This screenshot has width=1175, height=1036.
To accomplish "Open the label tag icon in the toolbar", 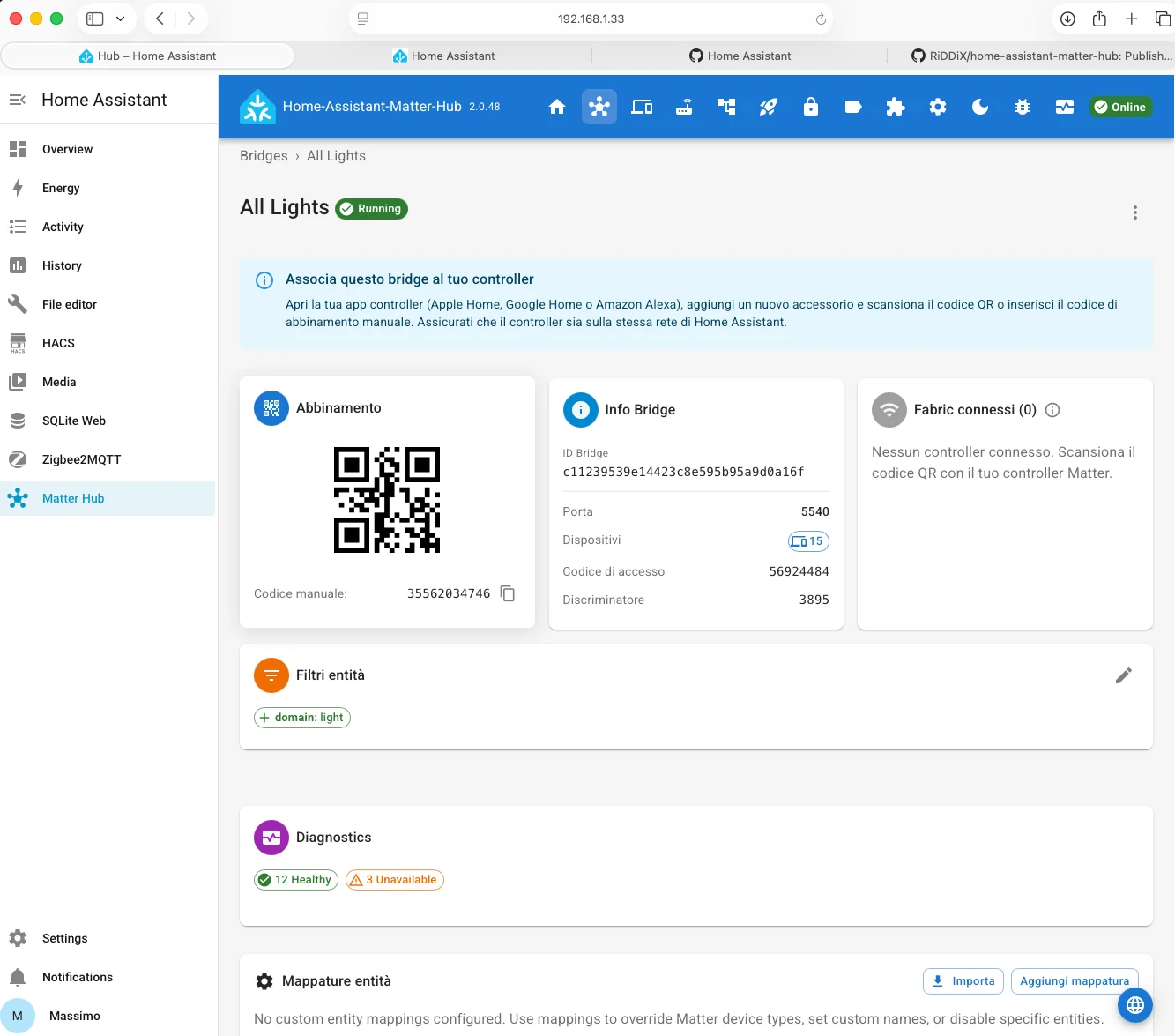I will coord(853,107).
